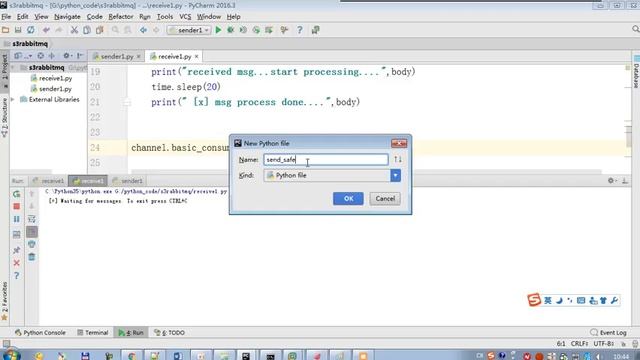Click the CRLF line separator in status bar
This screenshot has width=640, height=360.
point(580,344)
